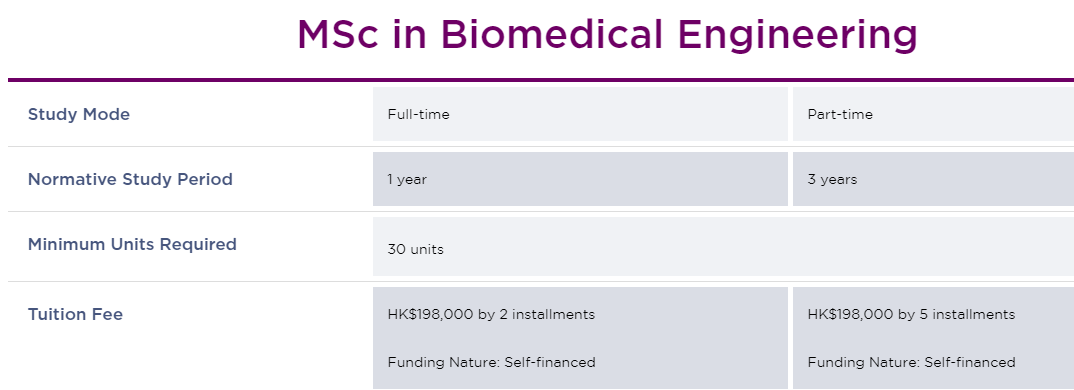The width and height of the screenshot is (1074, 390).
Task: Click part-time Funding Nature: Self-financed text
Action: point(911,362)
